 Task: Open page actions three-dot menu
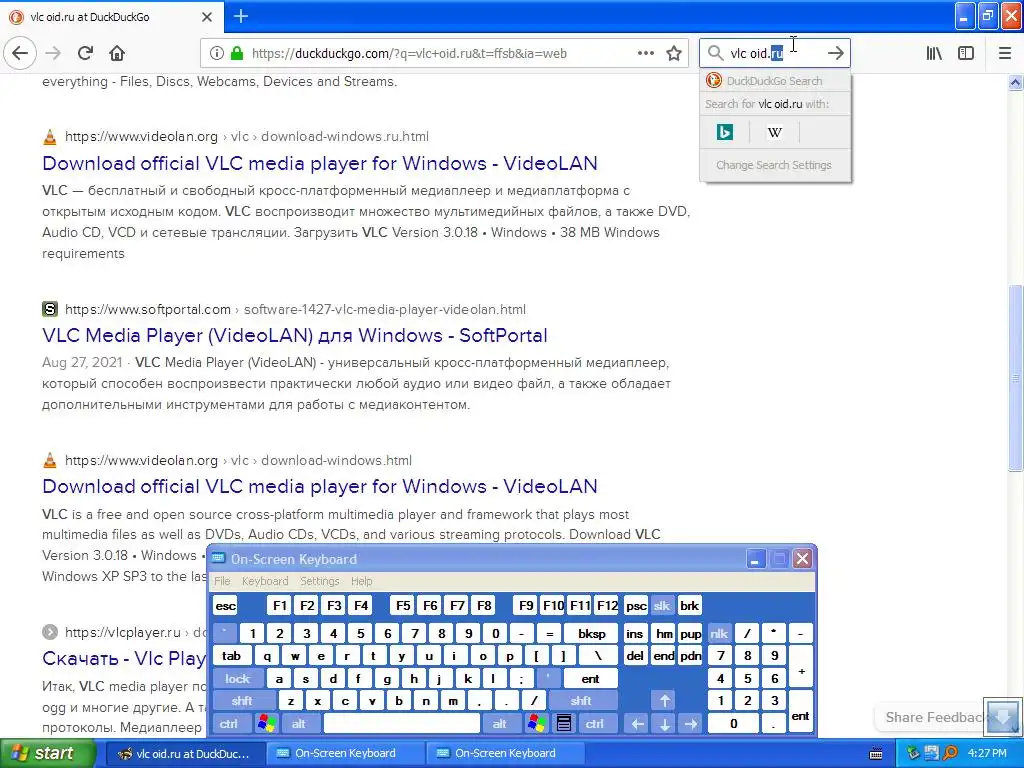645,54
